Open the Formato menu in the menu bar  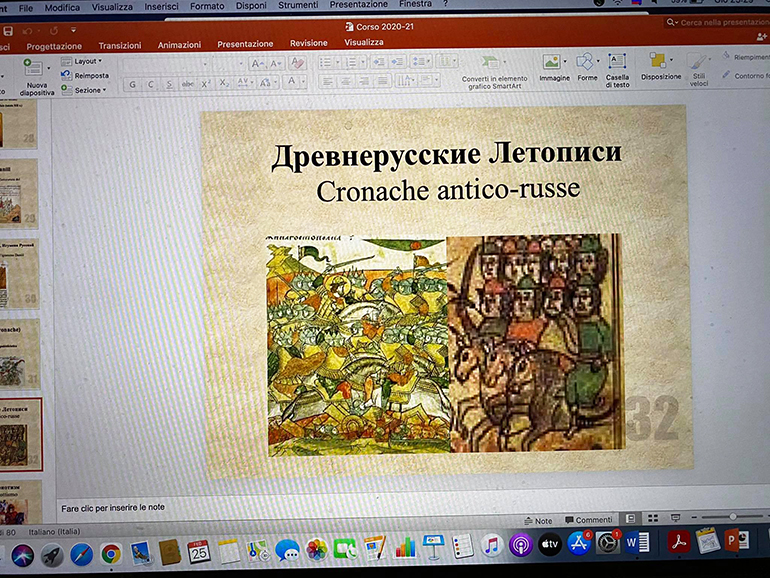pos(207,6)
